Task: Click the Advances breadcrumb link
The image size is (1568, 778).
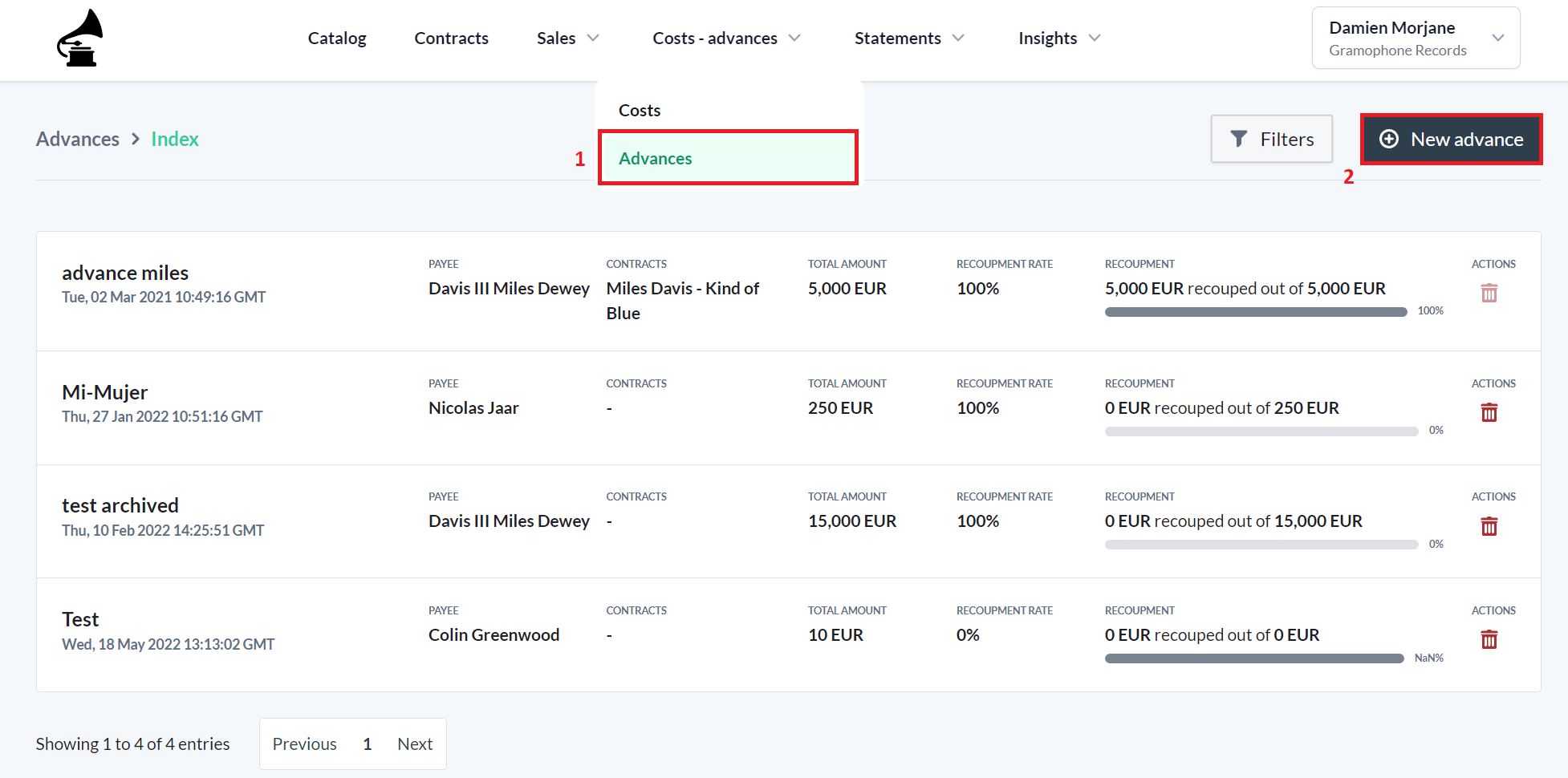Action: pyautogui.click(x=78, y=139)
